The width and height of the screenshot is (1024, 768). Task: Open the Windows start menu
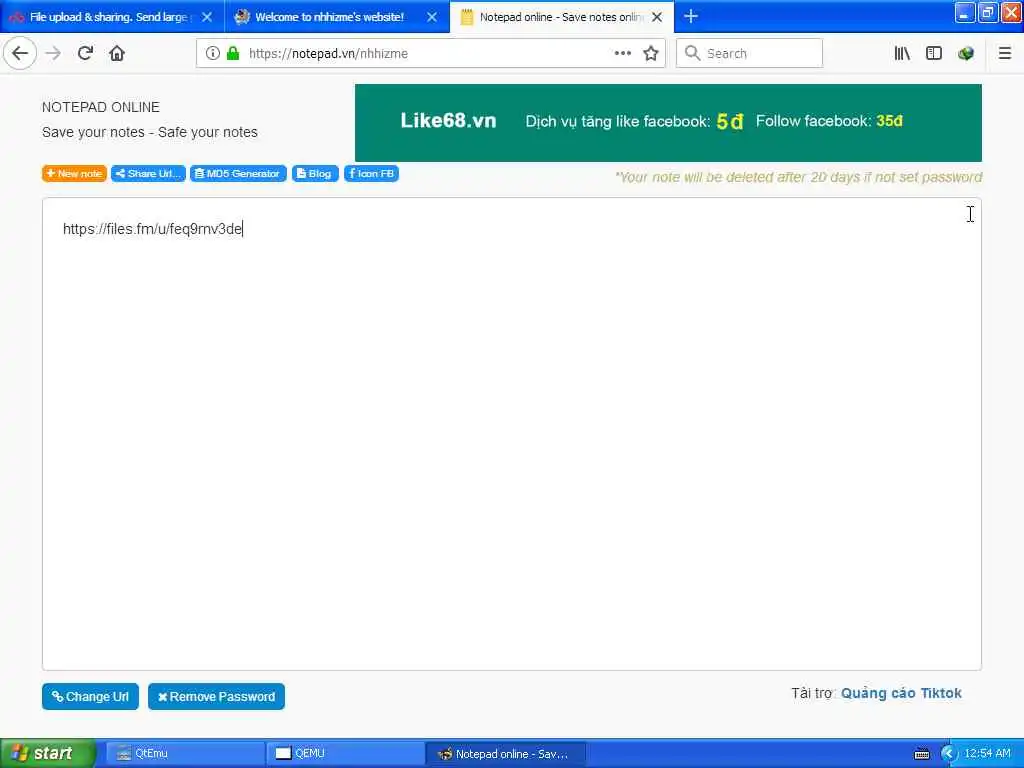pyautogui.click(x=48, y=753)
